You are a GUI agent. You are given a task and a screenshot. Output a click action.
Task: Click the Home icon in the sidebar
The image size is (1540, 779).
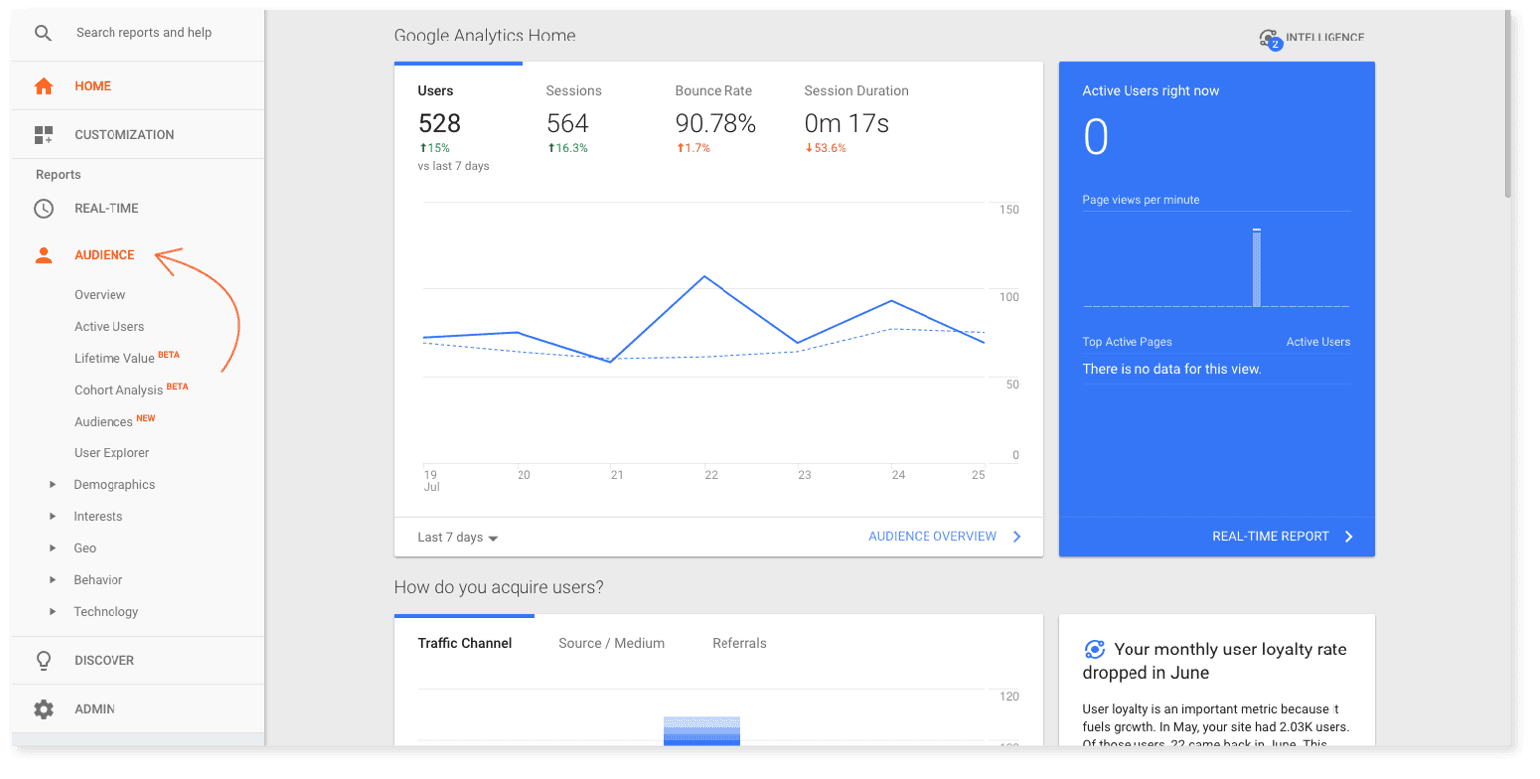pos(45,86)
